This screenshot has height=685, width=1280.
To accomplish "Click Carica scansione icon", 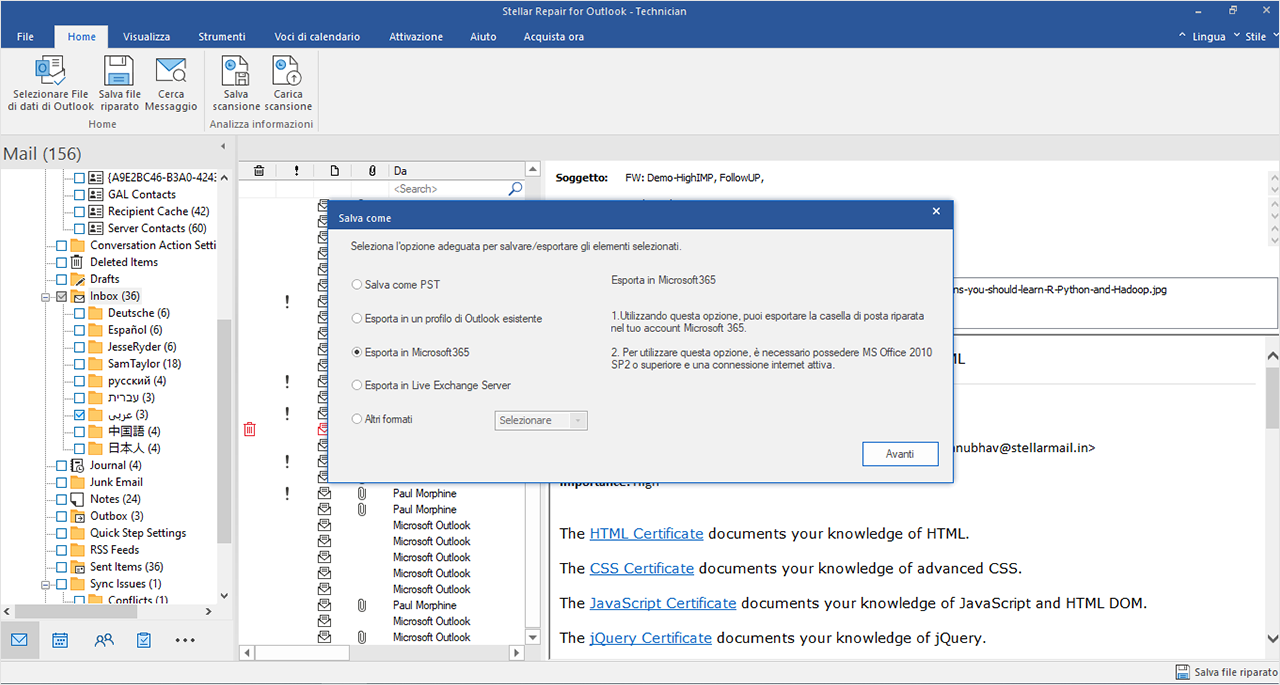I will pyautogui.click(x=288, y=70).
